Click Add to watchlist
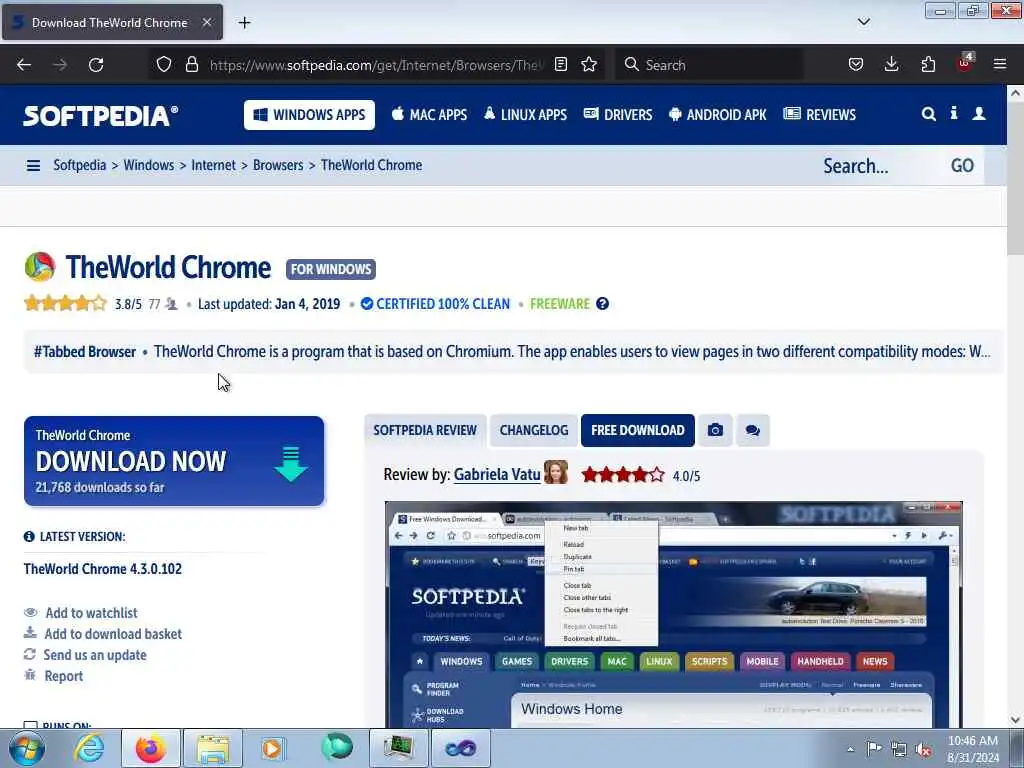This screenshot has height=768, width=1024. 91,613
